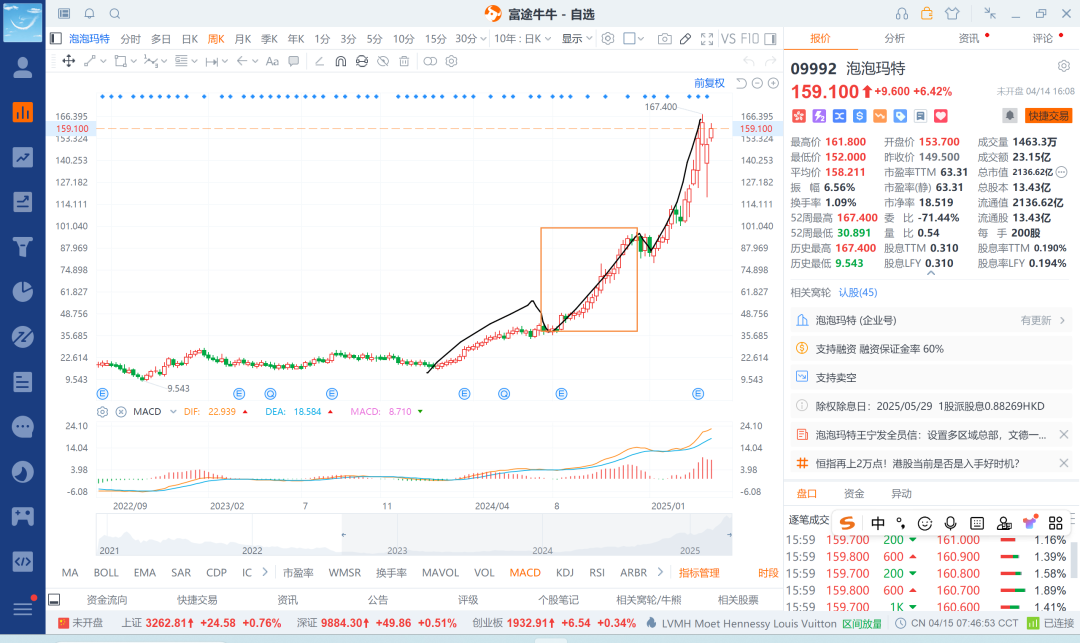Select the 分时 intraday tab

(x=130, y=39)
